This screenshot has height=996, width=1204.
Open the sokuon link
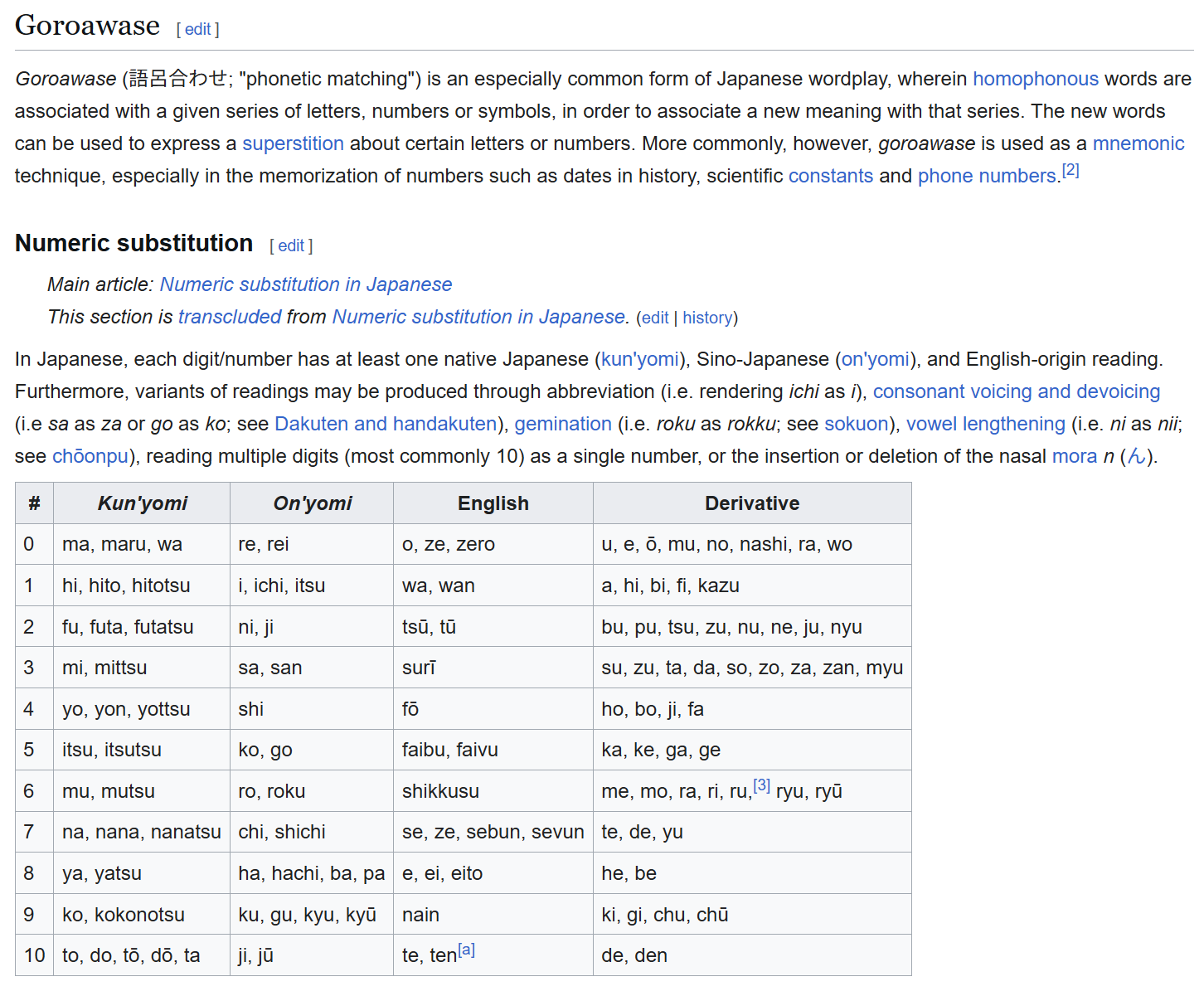[x=857, y=424]
